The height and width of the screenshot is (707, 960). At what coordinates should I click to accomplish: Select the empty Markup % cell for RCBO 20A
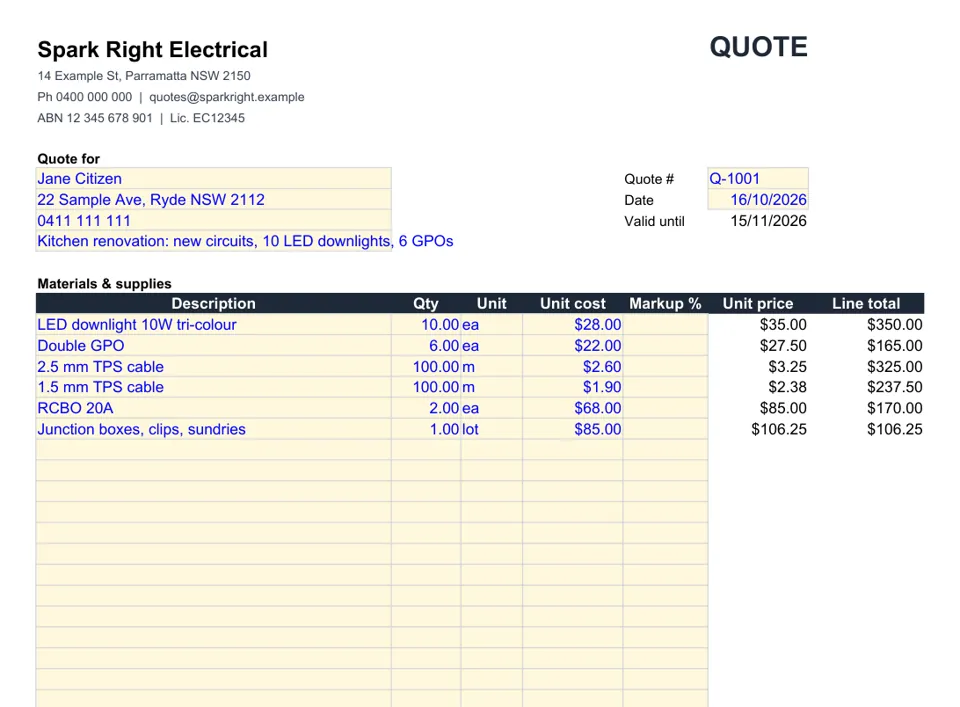point(666,408)
